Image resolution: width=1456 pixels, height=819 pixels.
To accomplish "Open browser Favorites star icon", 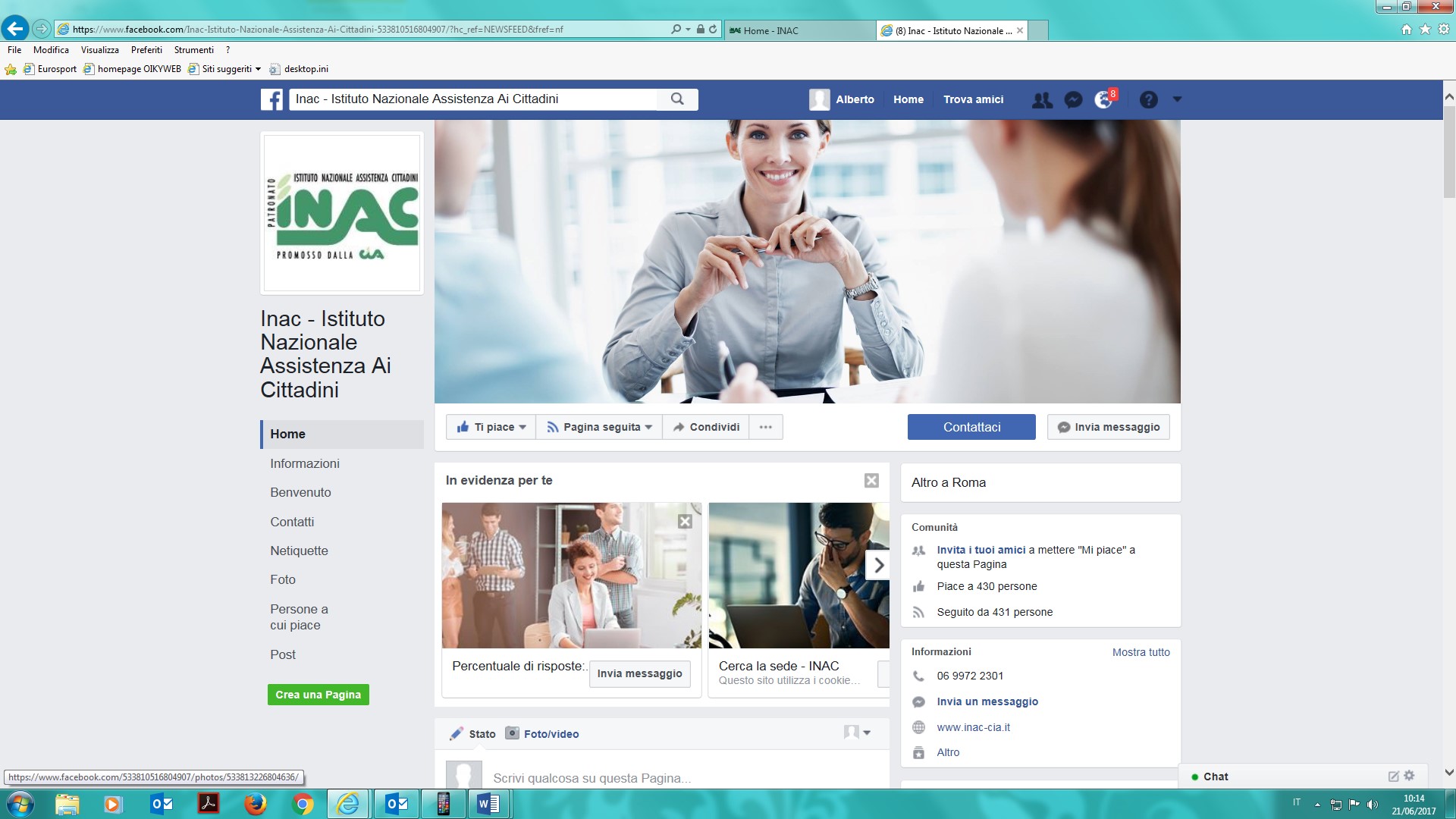I will [1425, 30].
